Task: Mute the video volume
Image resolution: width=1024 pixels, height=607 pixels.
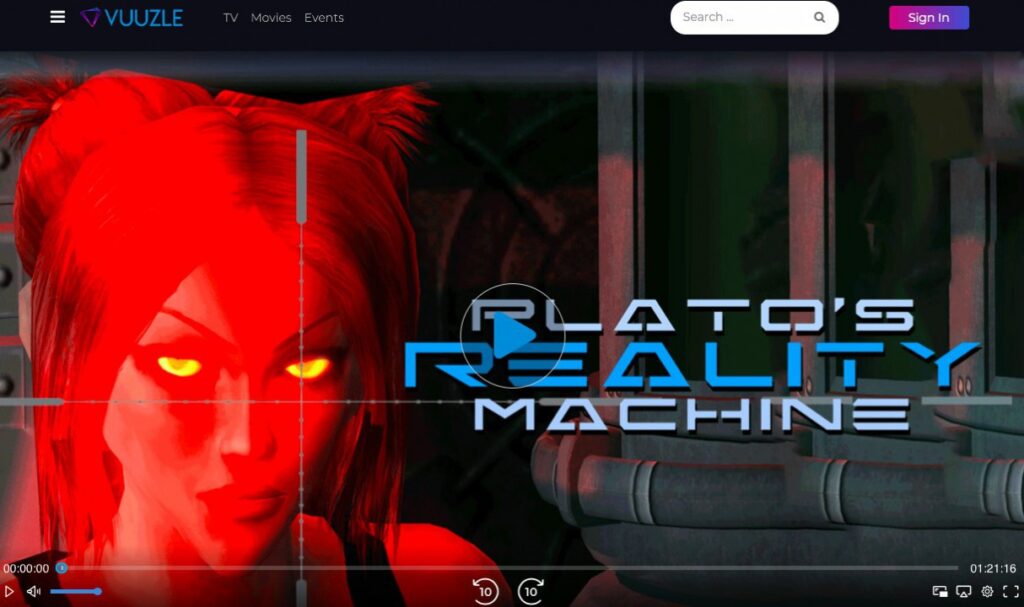Action: [33, 591]
